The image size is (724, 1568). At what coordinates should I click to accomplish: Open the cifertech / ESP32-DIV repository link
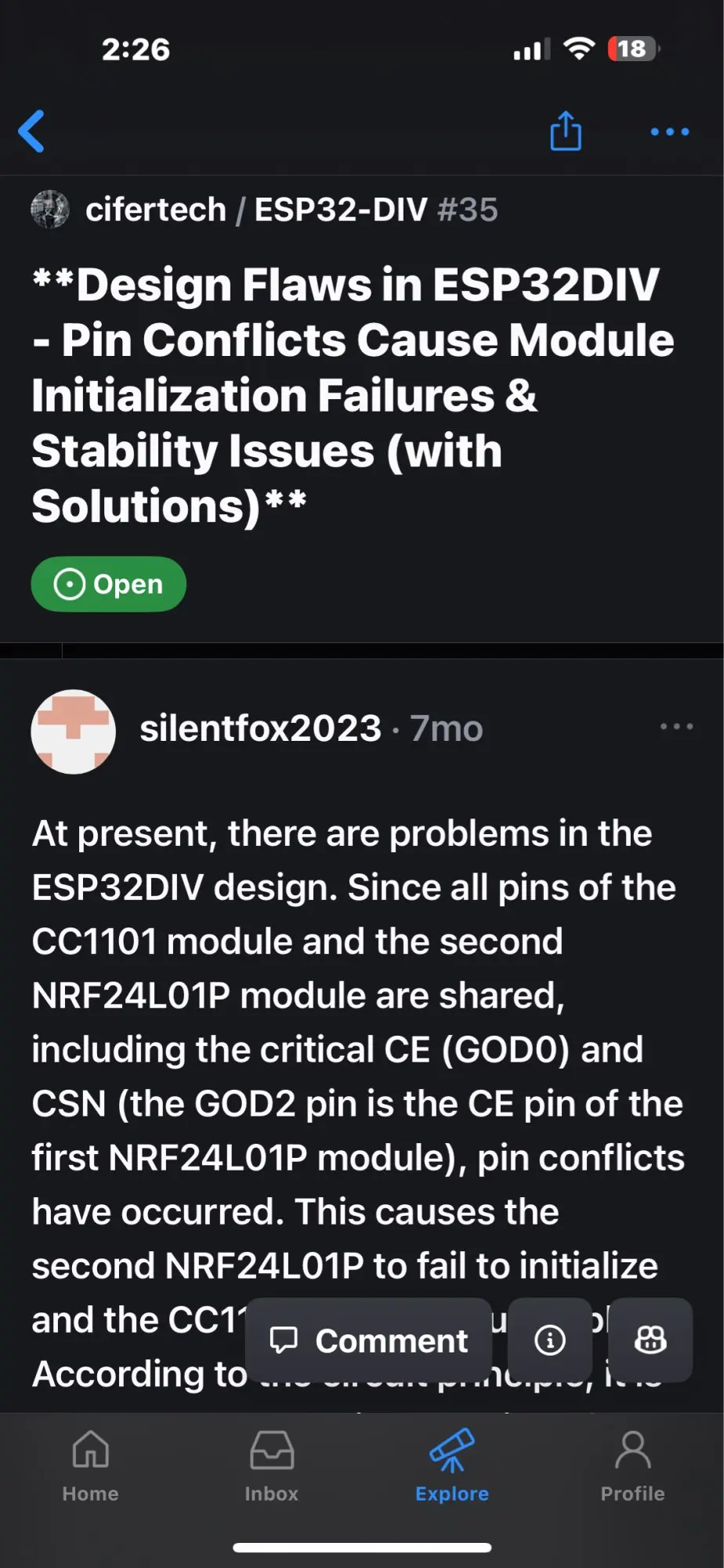tap(256, 209)
